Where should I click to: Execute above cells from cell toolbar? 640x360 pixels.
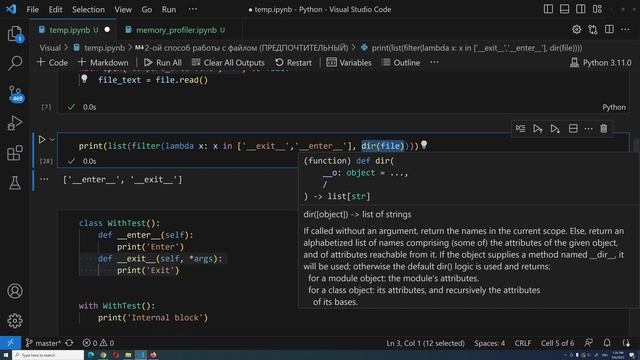(x=538, y=129)
